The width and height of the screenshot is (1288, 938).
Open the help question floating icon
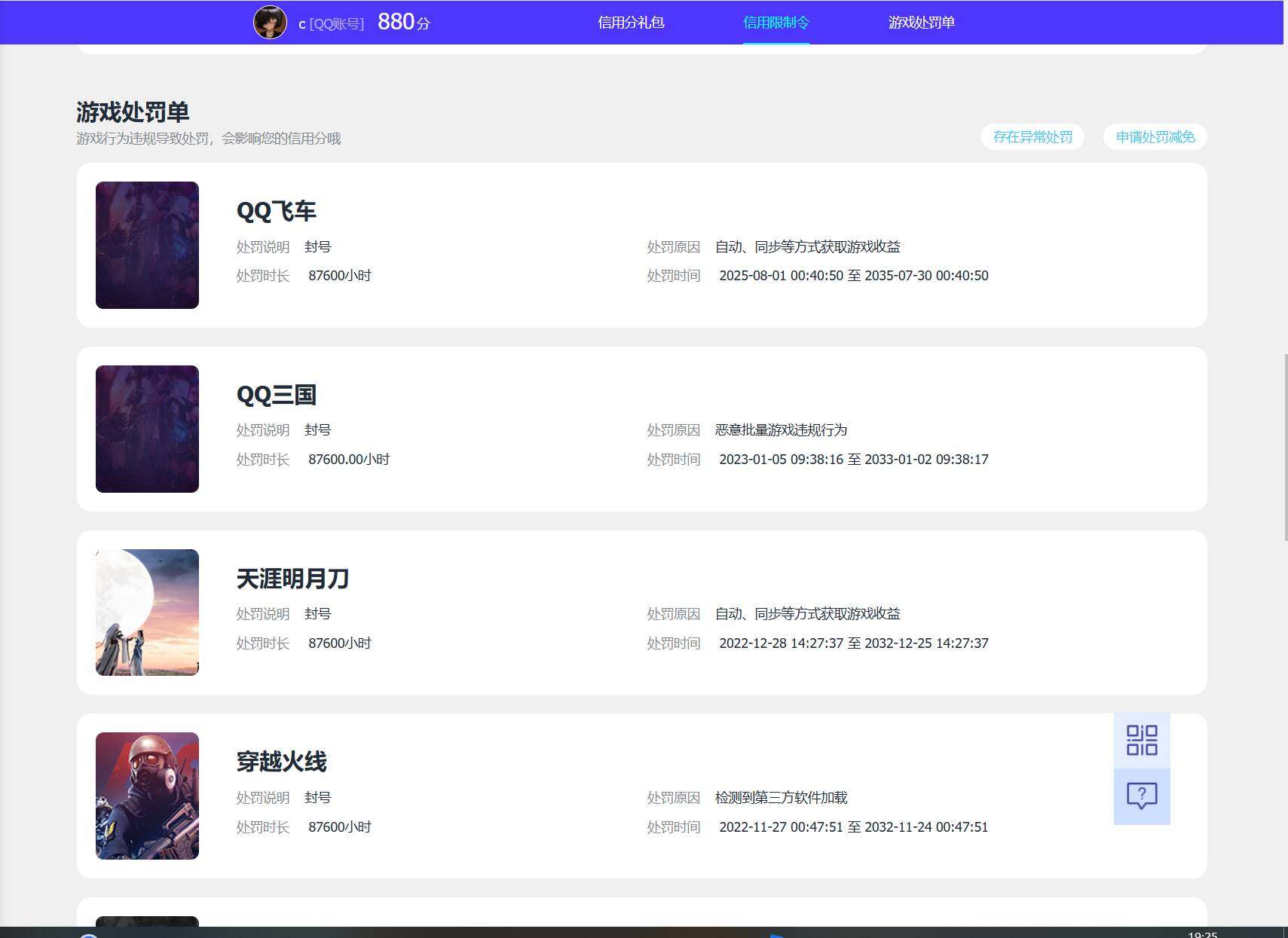click(1142, 796)
